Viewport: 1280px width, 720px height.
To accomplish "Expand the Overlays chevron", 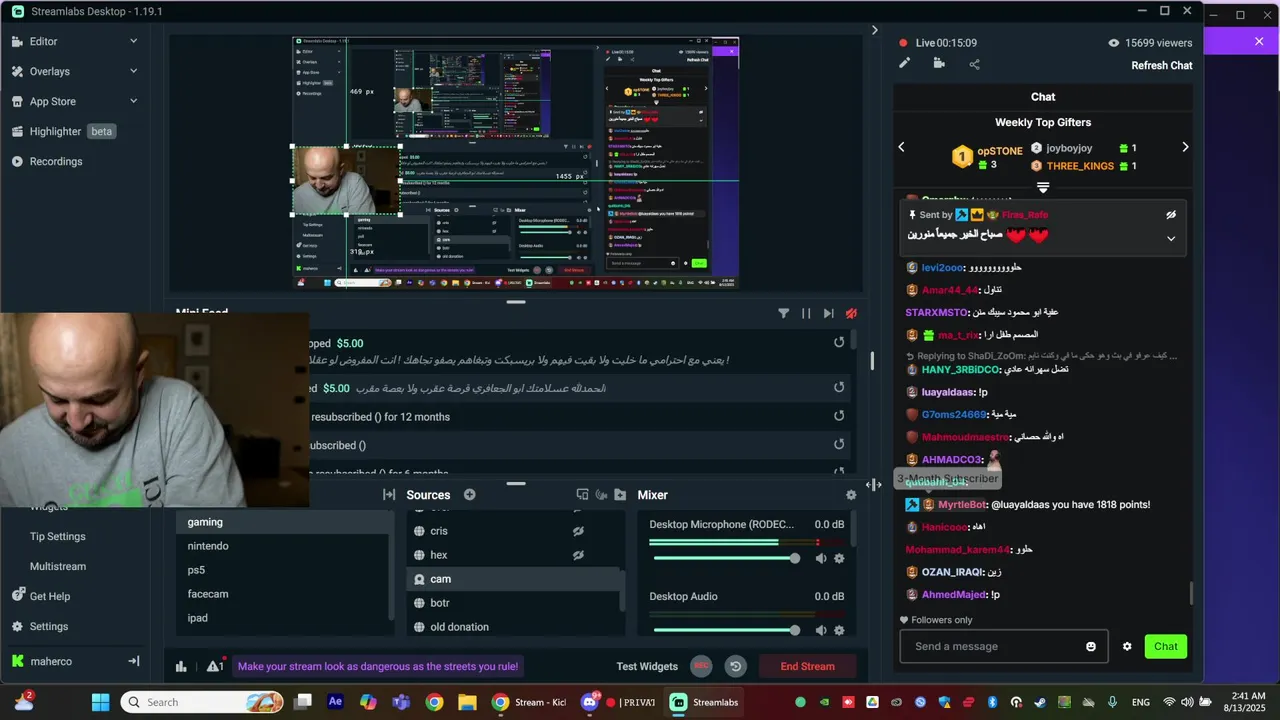I will pos(134,71).
